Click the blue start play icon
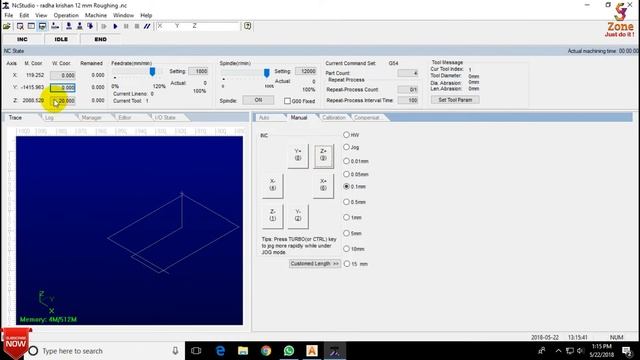Screen dimensions: 640x360 coord(115,26)
